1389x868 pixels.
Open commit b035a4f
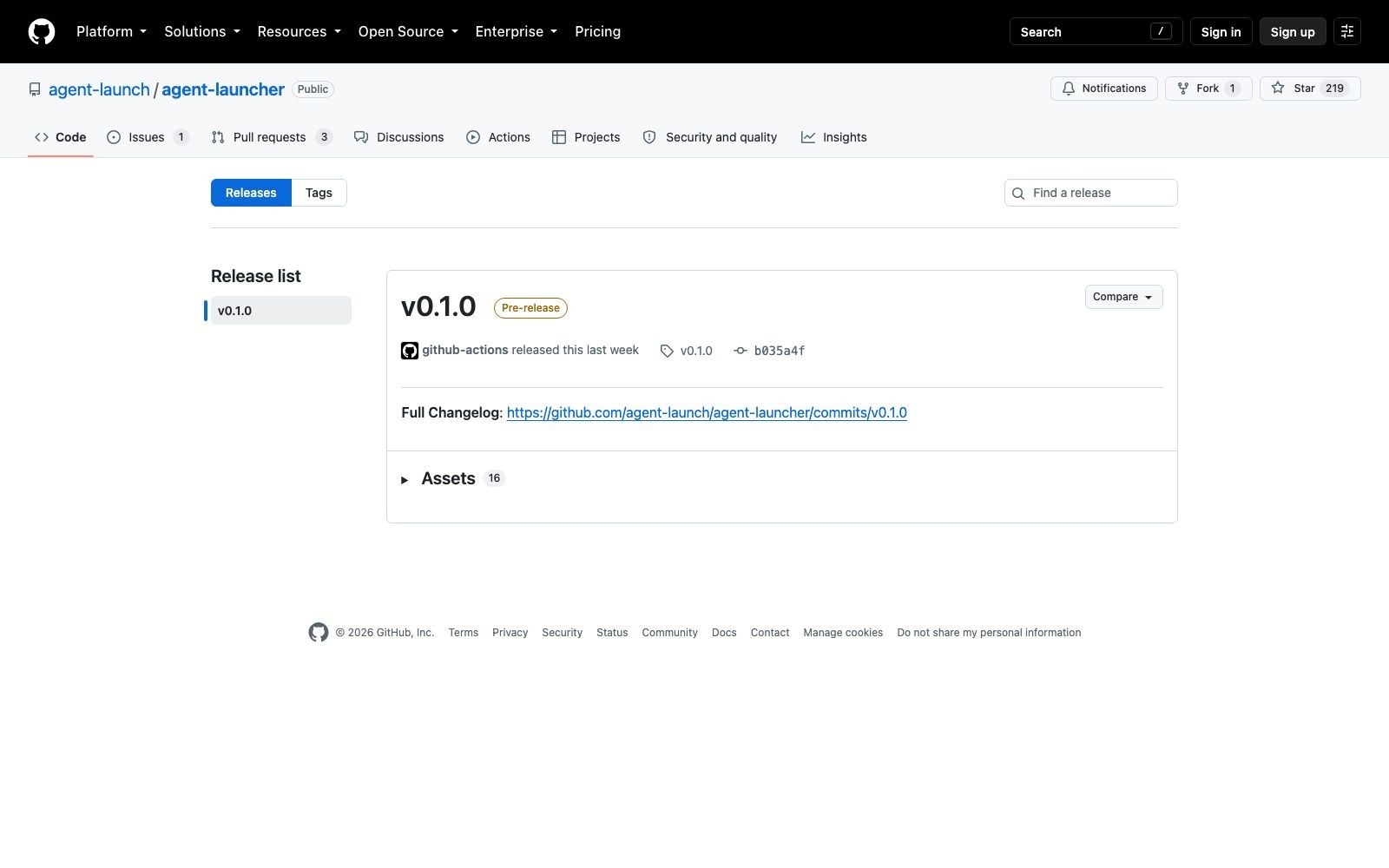point(769,351)
